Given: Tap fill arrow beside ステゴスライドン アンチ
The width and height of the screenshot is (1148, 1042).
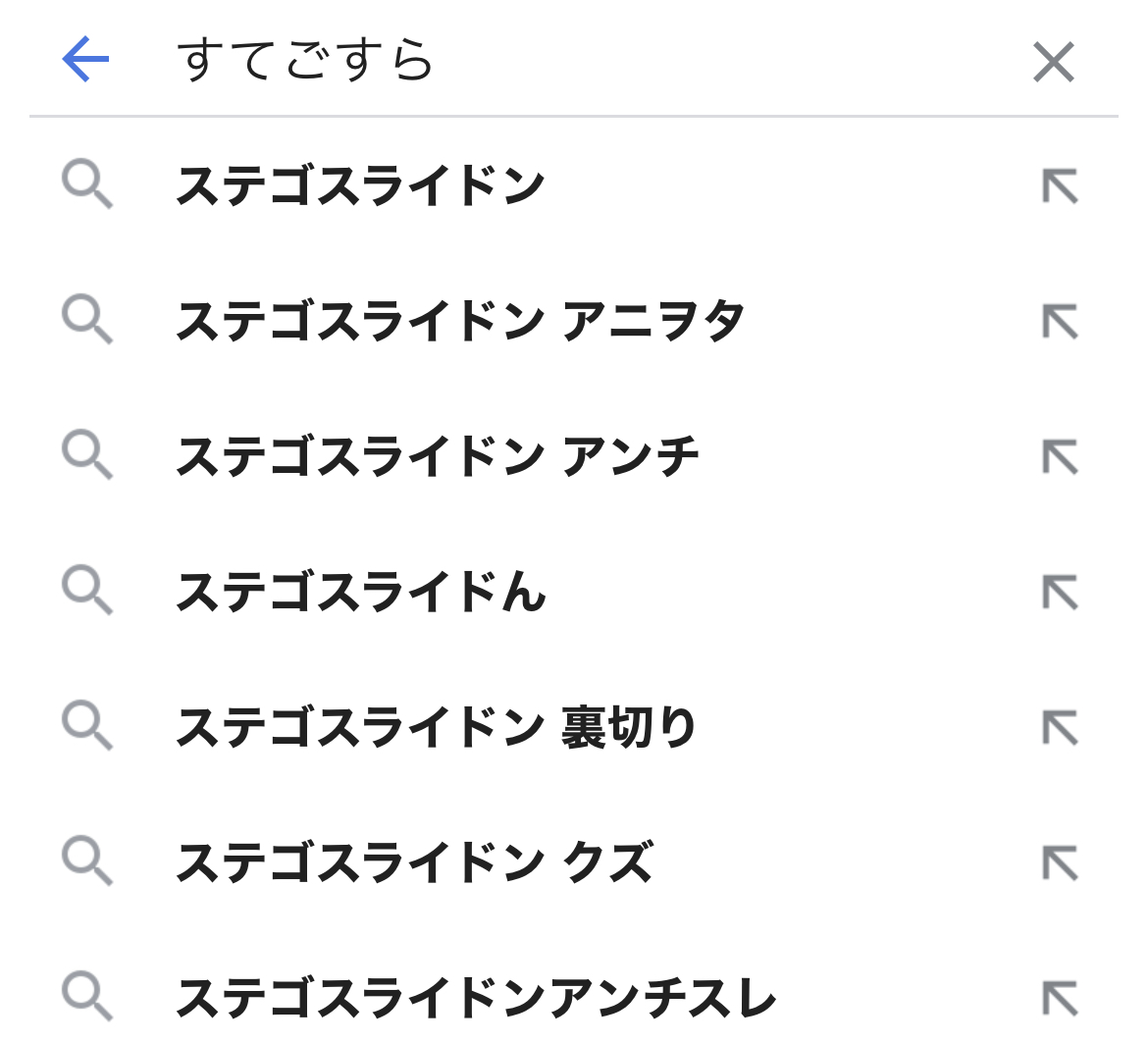Looking at the screenshot, I should tap(1060, 456).
